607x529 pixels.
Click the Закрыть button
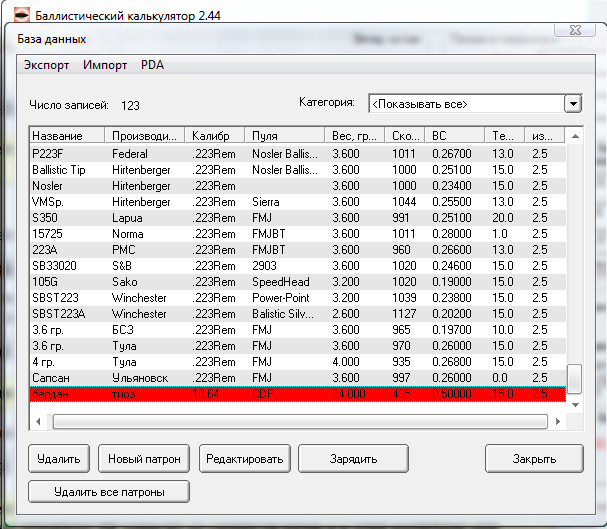(x=534, y=459)
